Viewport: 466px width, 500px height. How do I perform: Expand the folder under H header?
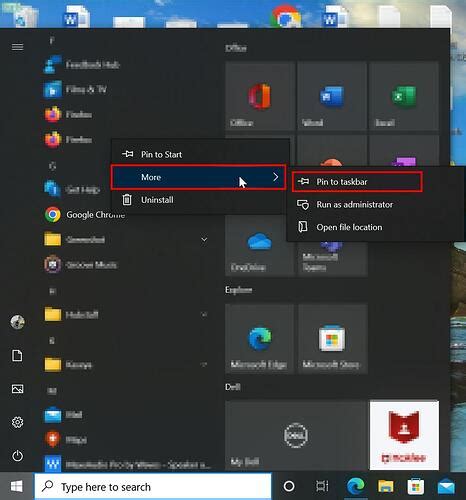point(204,314)
